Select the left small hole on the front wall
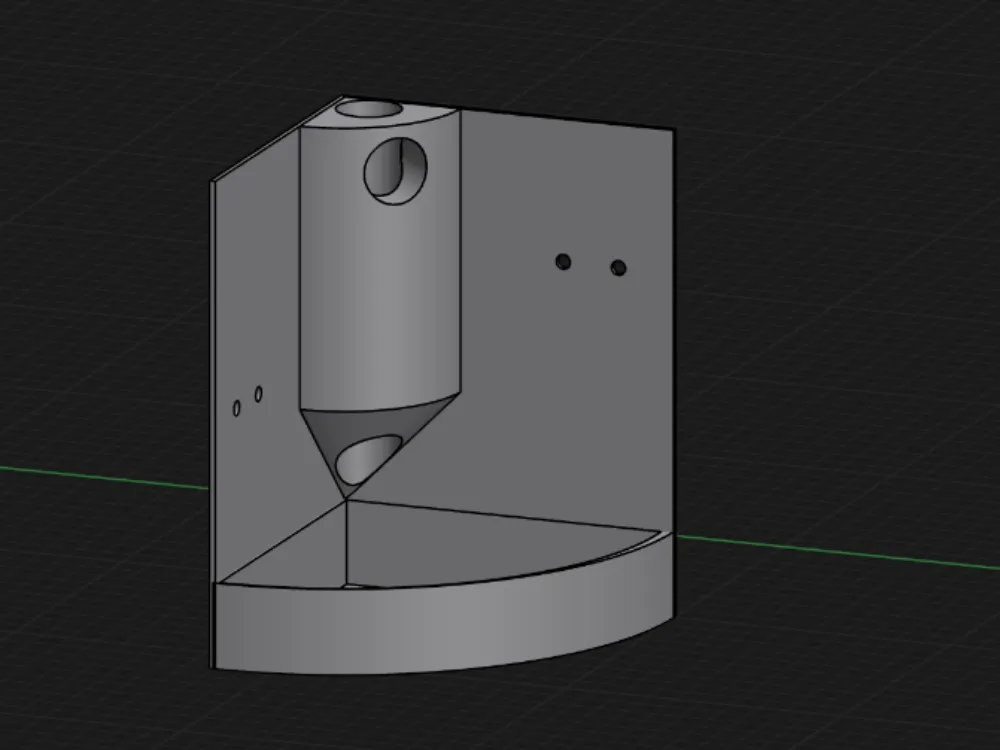Screen dimensions: 1000x750 tap(236, 406)
